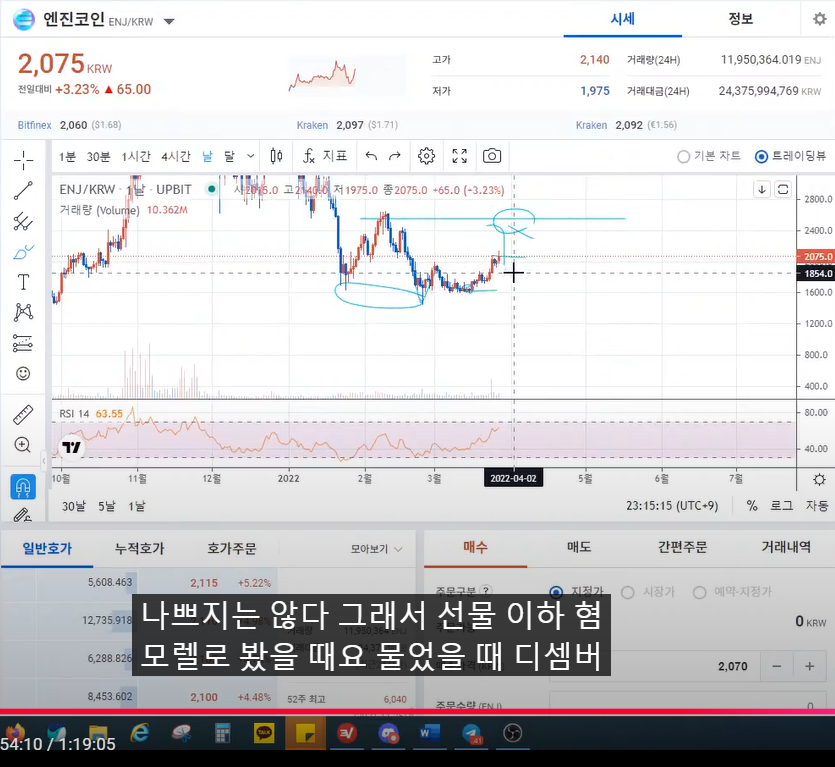Toggle 로그 log scale
835x767 pixels.
click(781, 505)
